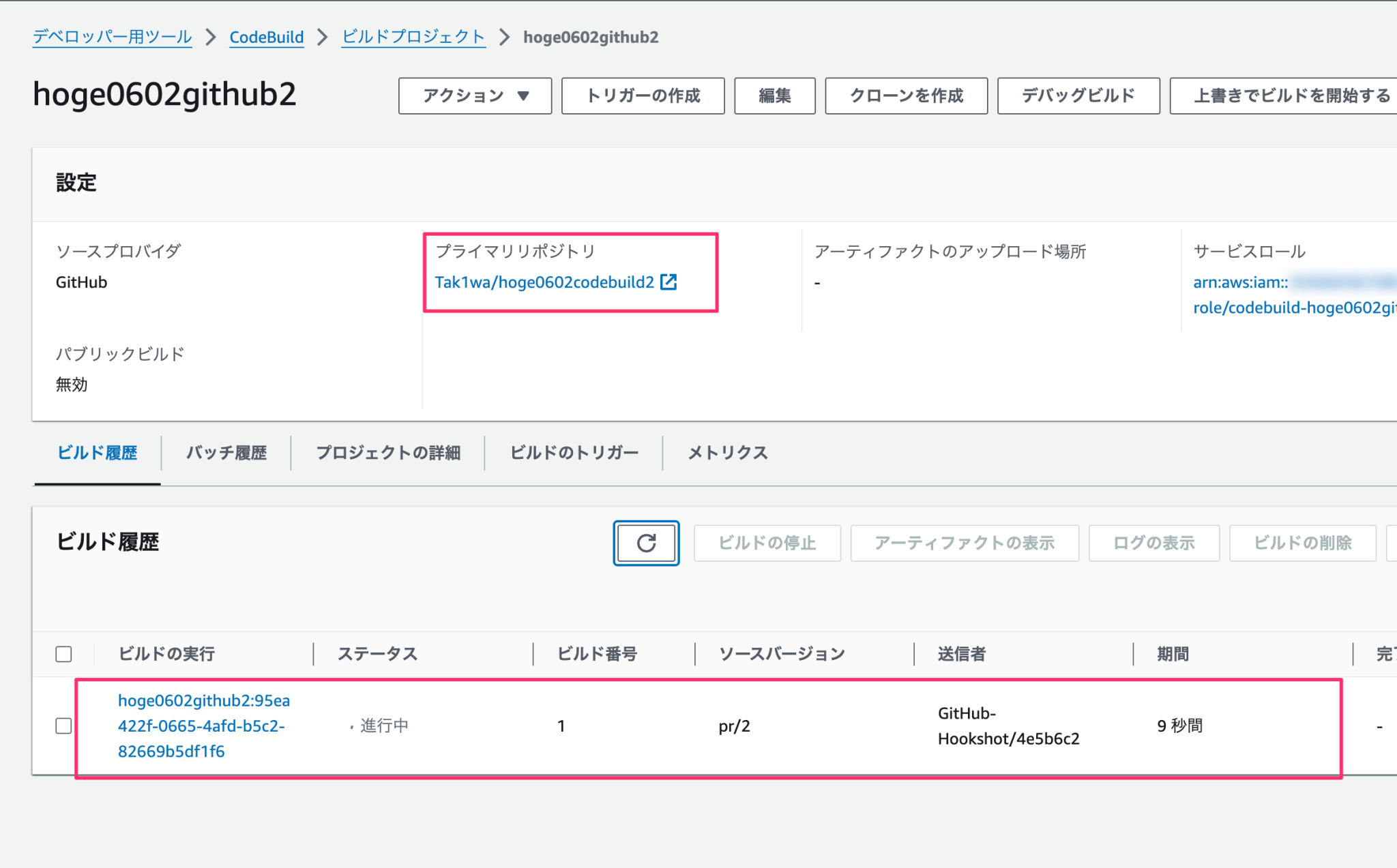The height and width of the screenshot is (868, 1397).
Task: Click the CodeBuild breadcrumb link
Action: pos(266,37)
